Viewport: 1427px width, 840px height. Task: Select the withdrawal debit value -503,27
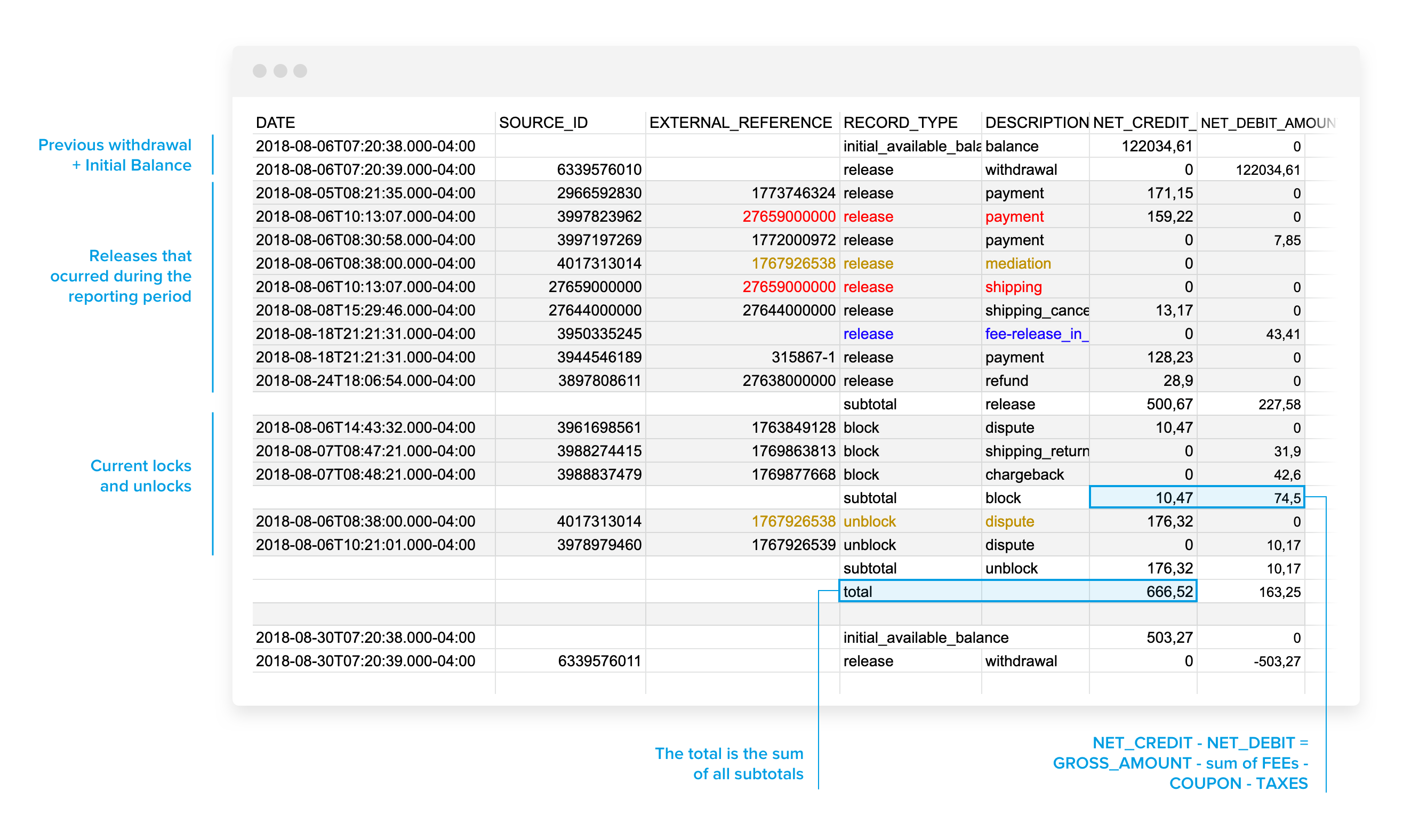click(1277, 661)
